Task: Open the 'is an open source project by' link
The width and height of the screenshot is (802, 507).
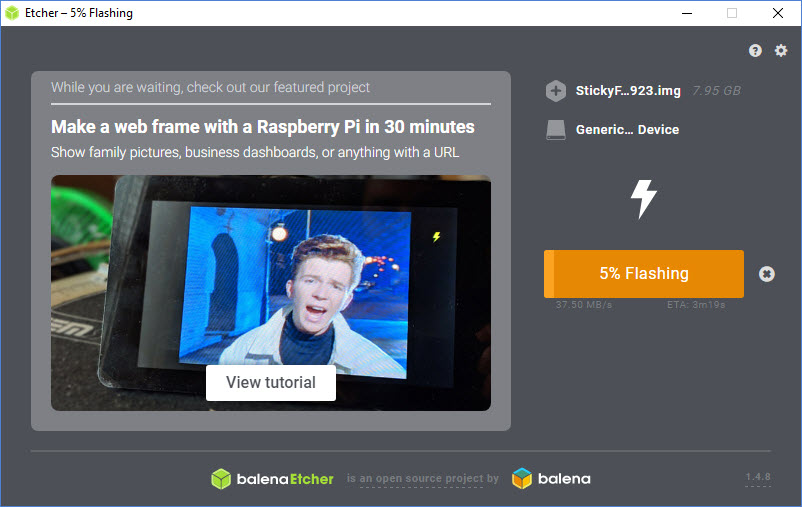Action: [x=422, y=478]
